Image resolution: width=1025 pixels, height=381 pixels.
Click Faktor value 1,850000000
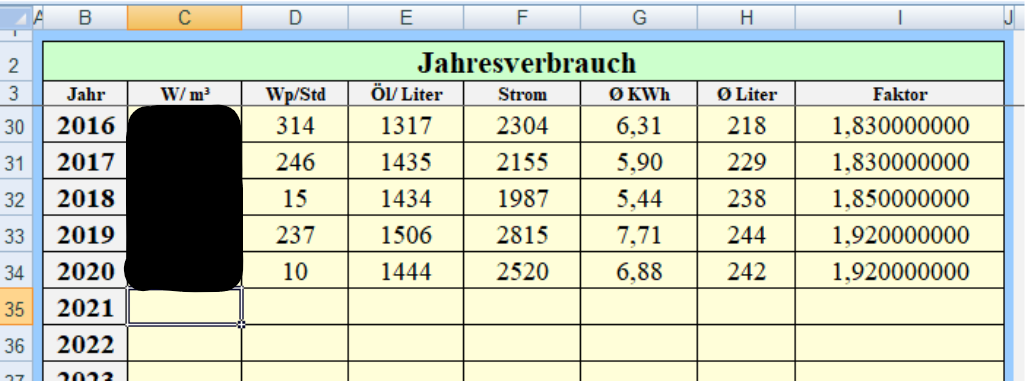(899, 198)
